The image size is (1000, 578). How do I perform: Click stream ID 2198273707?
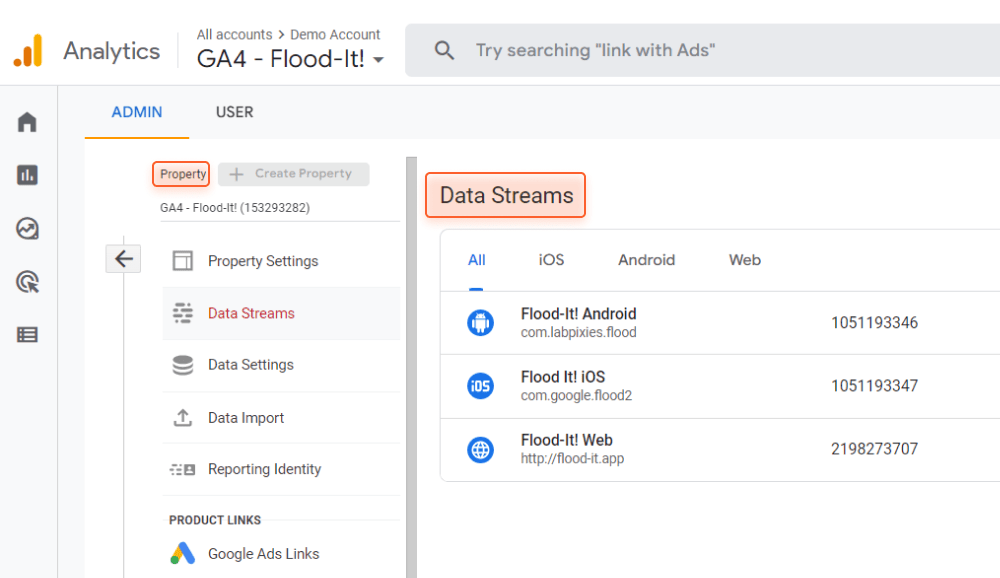(874, 449)
